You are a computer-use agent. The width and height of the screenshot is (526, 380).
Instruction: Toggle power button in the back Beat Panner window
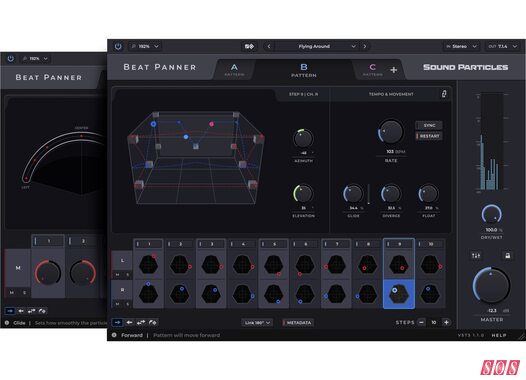click(11, 59)
